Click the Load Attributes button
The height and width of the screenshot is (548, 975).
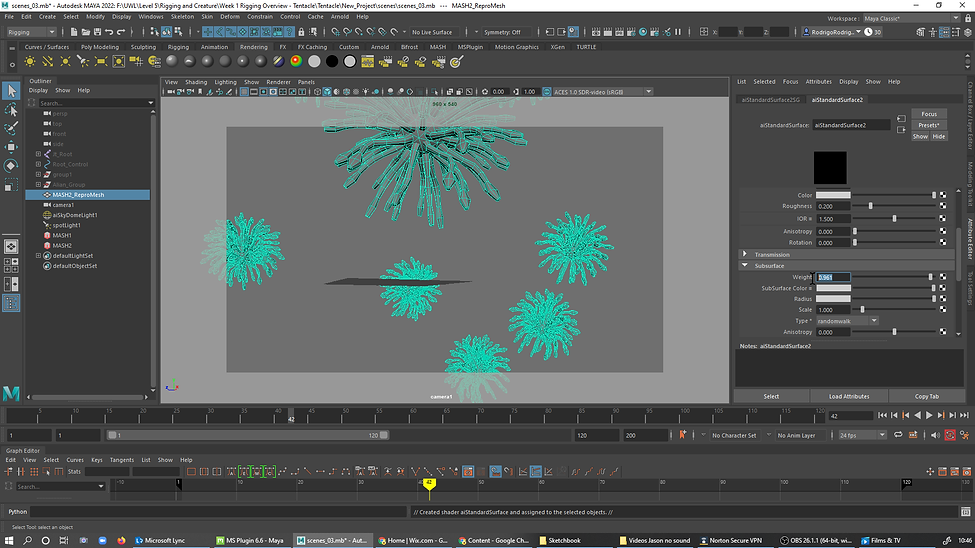(x=849, y=396)
